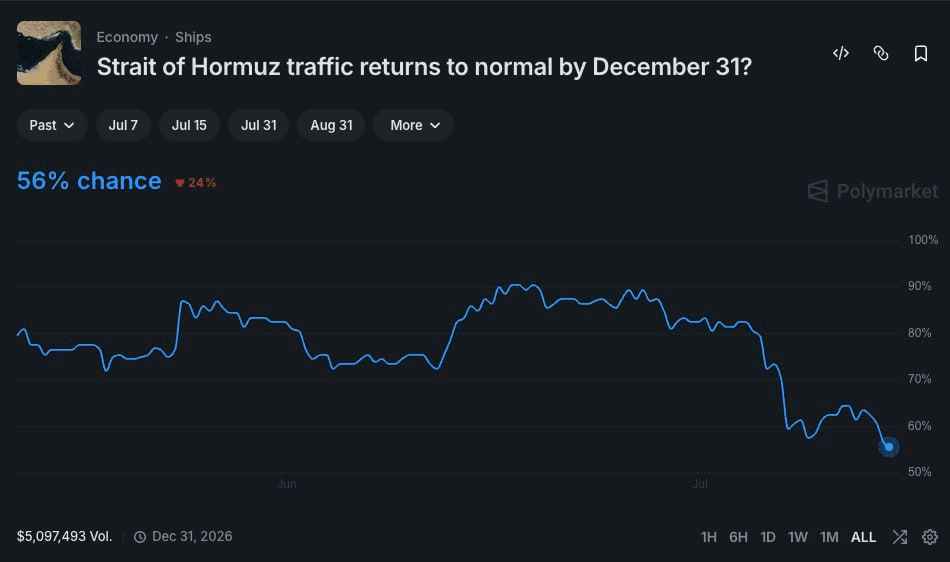Open the Economy category link
950x562 pixels.
[127, 38]
